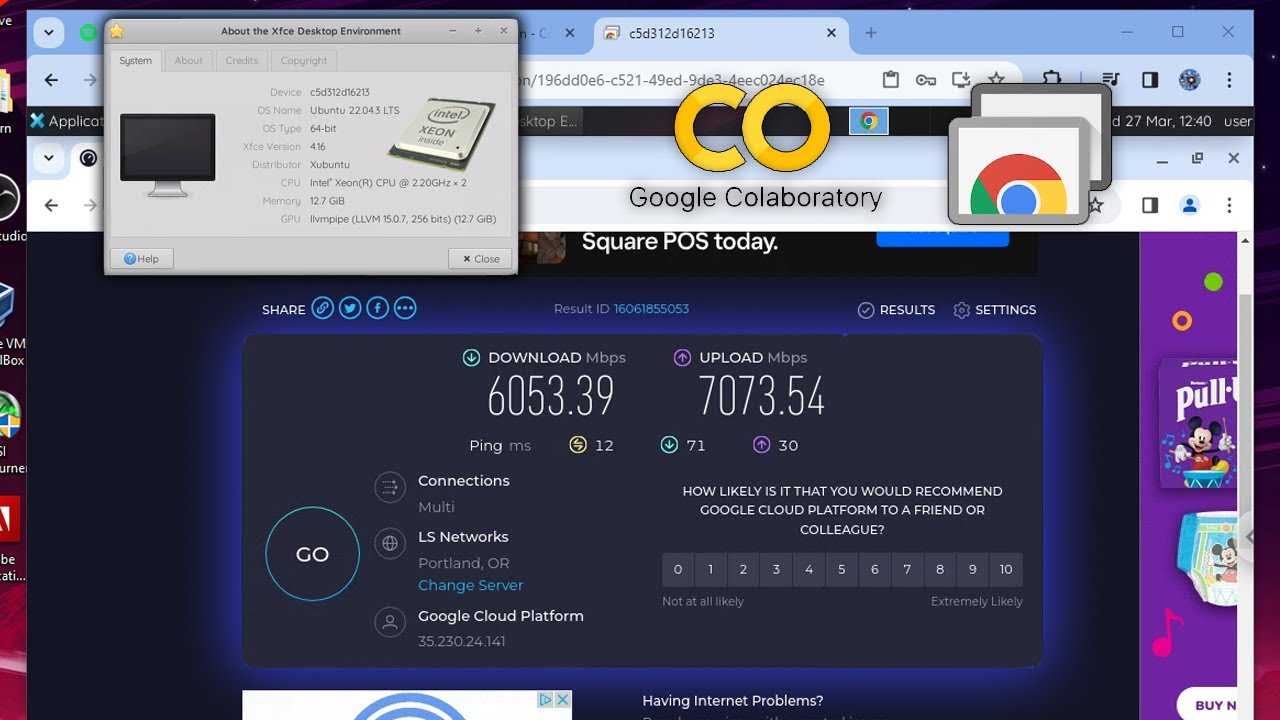Click the Chrome icon in the Xfce panel
Image resolution: width=1280 pixels, height=720 pixels.
click(868, 121)
